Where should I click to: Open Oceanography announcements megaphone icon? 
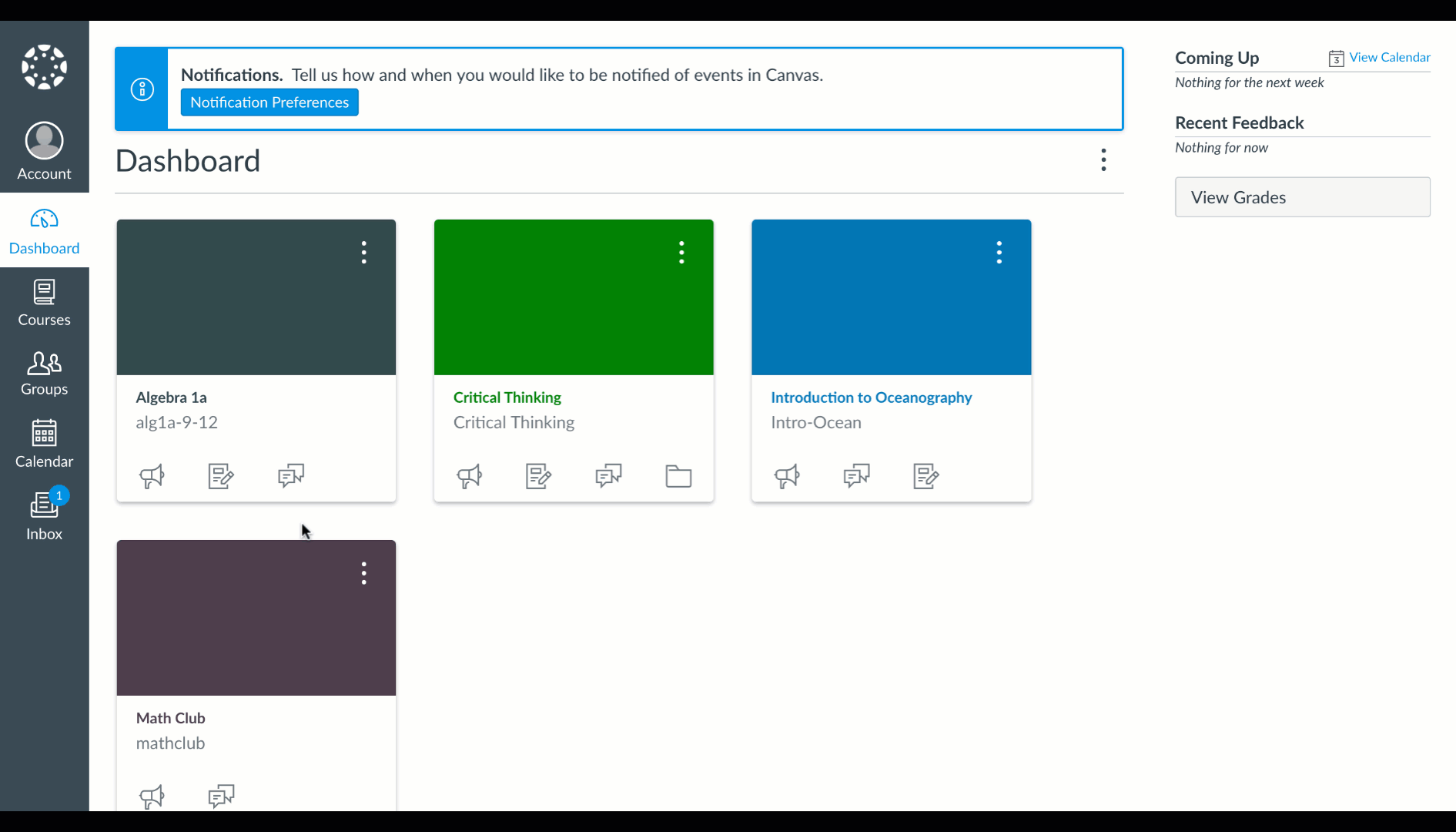[787, 476]
